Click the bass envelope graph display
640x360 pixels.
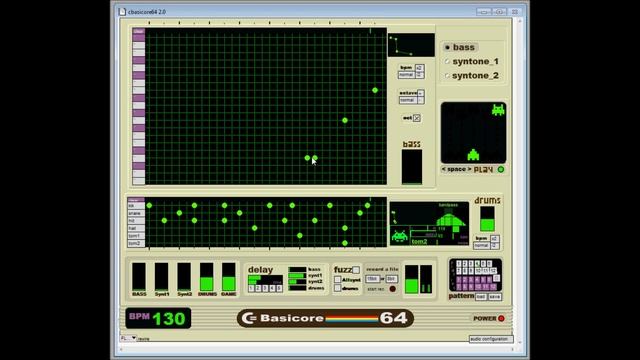[411, 45]
